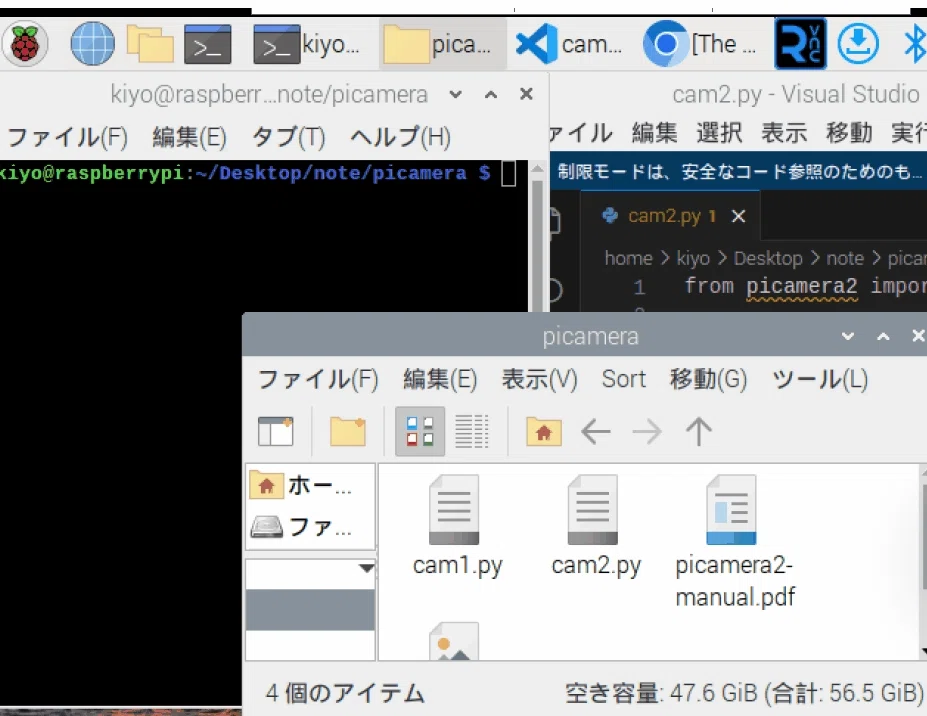This screenshot has width=927, height=716.
Task: Open VS Code's 編集 menu
Action: (654, 132)
